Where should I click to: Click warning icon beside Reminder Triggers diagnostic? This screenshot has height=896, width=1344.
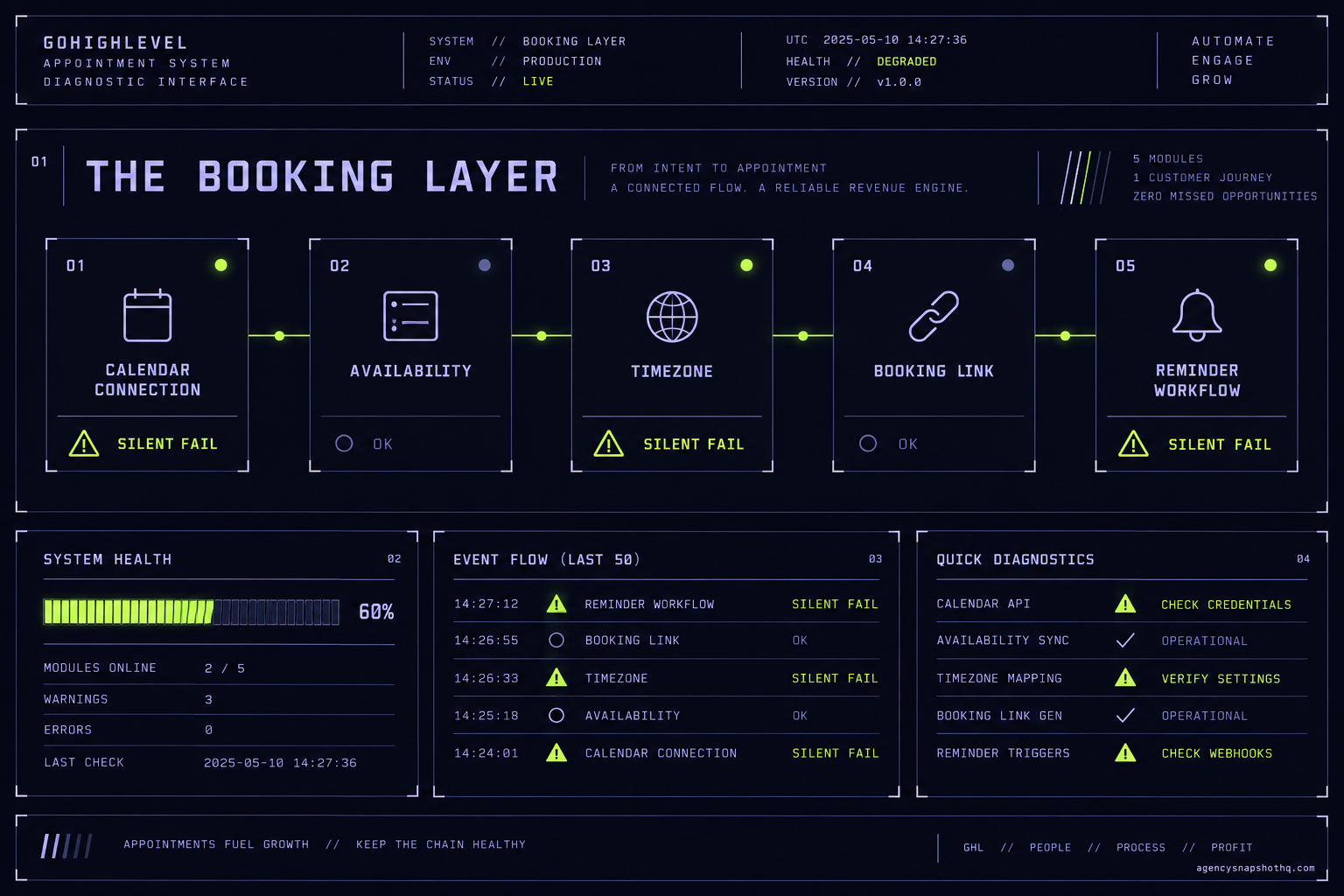[x=1125, y=752]
